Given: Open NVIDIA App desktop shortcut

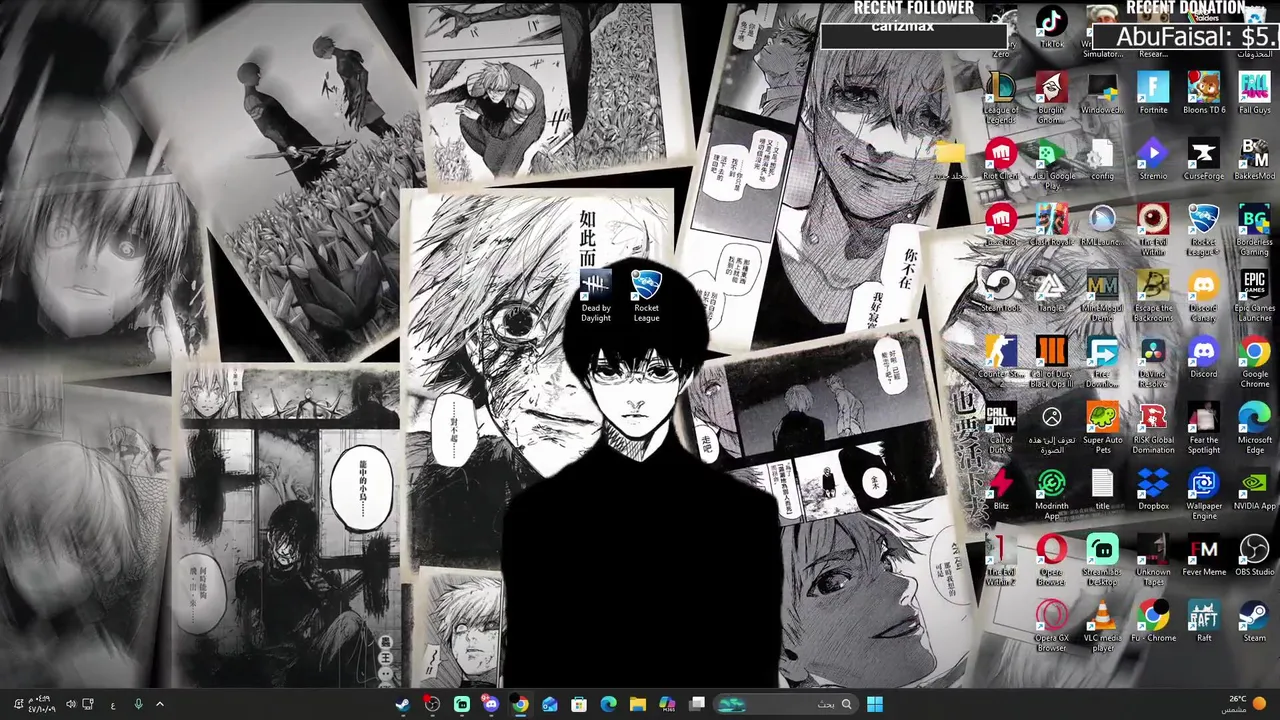Looking at the screenshot, I should click(x=1254, y=489).
